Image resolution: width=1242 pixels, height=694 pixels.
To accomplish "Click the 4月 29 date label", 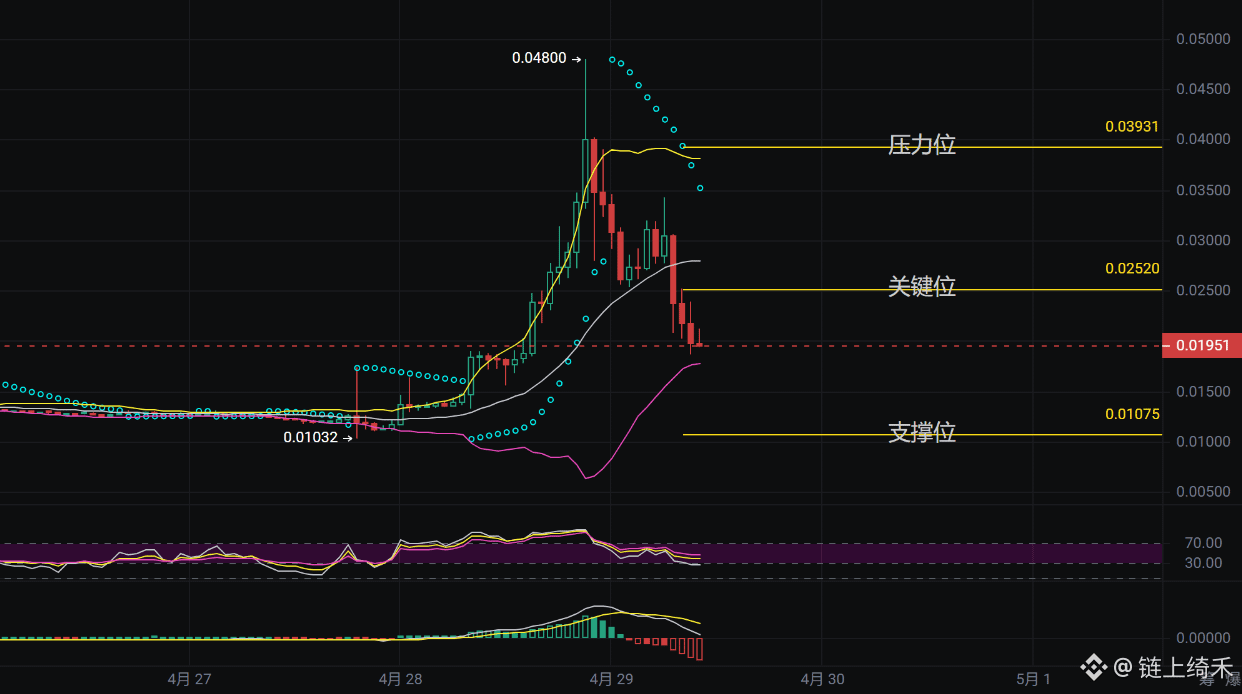I will 610,679.
